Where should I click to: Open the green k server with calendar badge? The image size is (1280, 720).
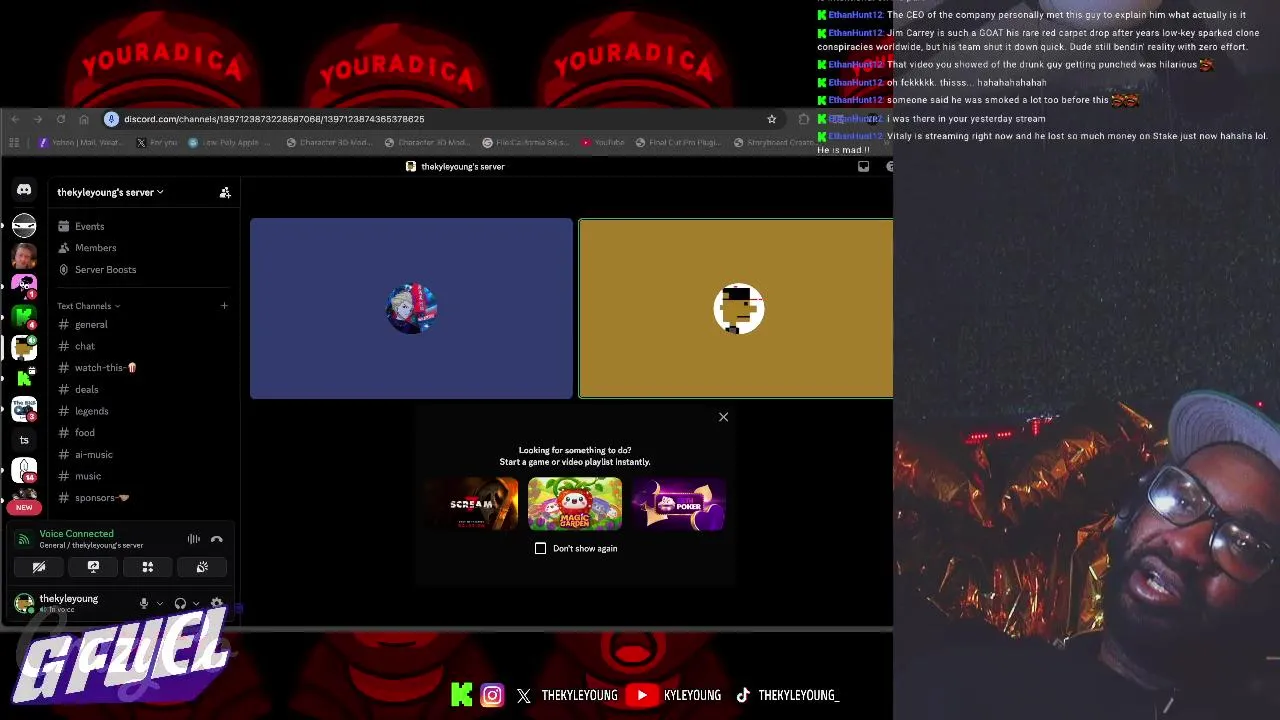click(24, 378)
